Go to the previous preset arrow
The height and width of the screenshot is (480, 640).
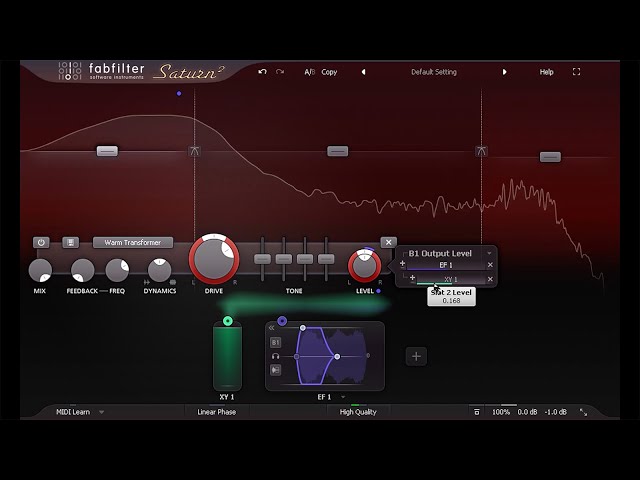(363, 72)
